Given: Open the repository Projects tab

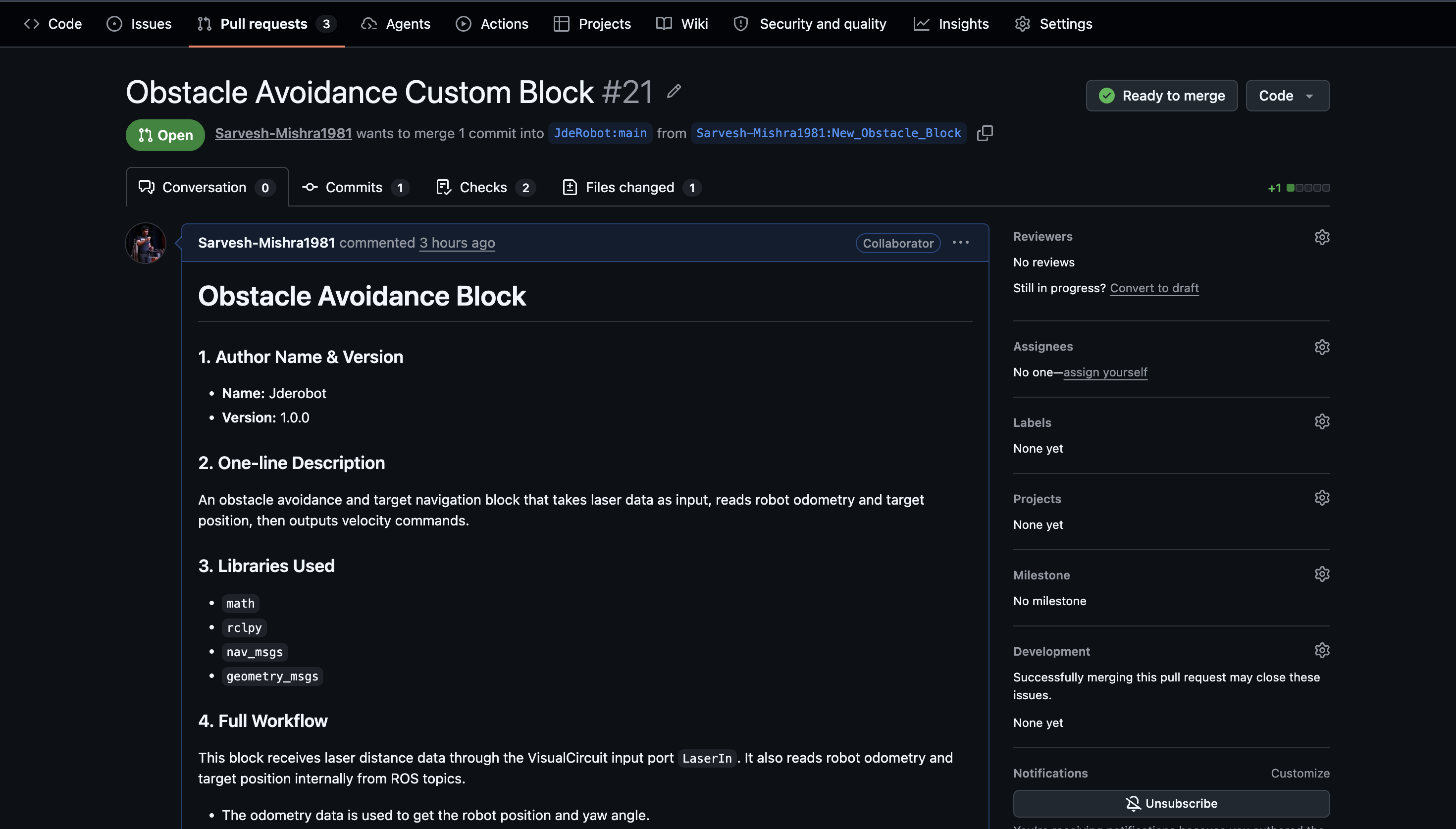Looking at the screenshot, I should pos(592,24).
